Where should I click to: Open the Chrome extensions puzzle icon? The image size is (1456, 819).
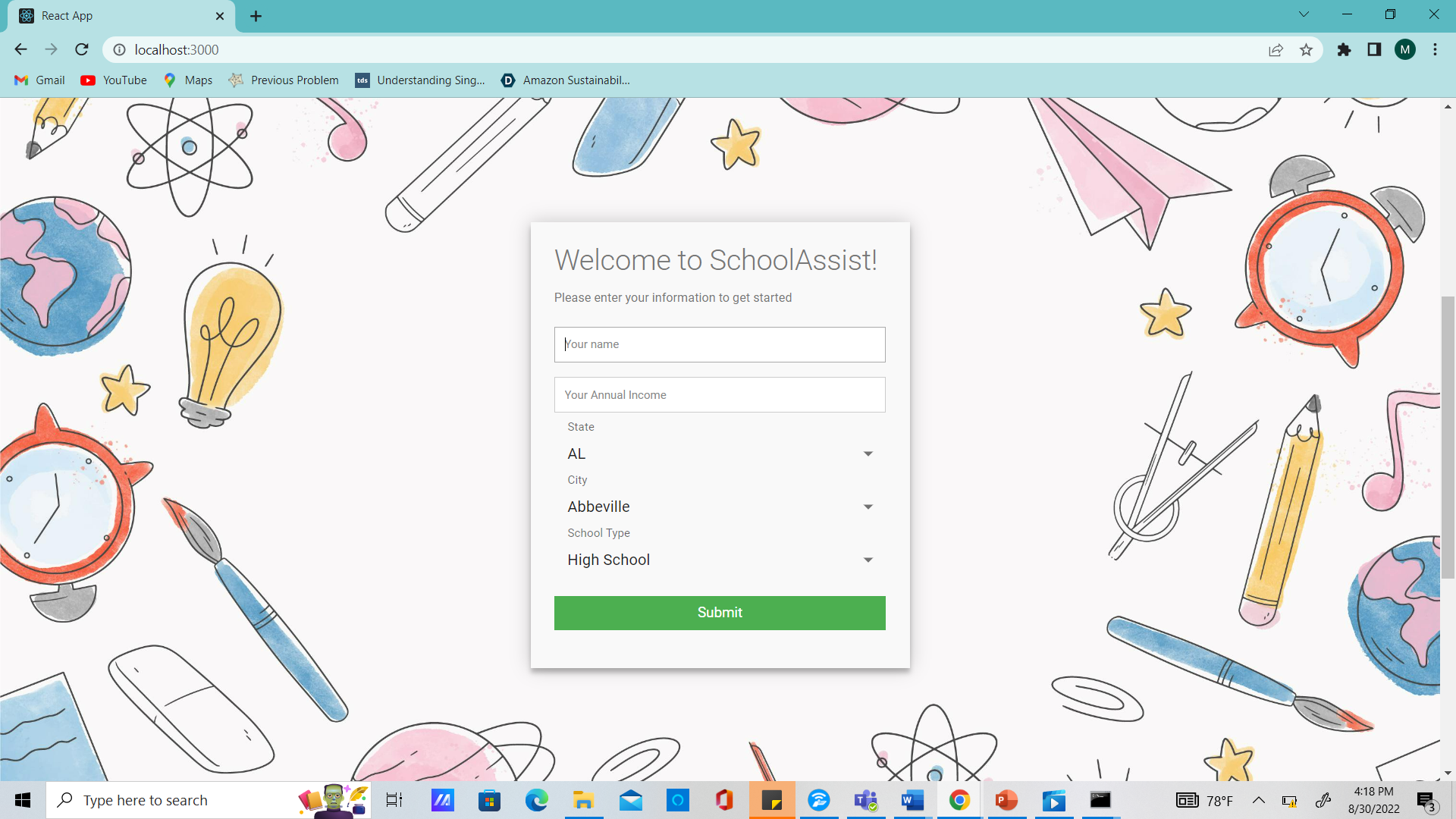(x=1344, y=50)
